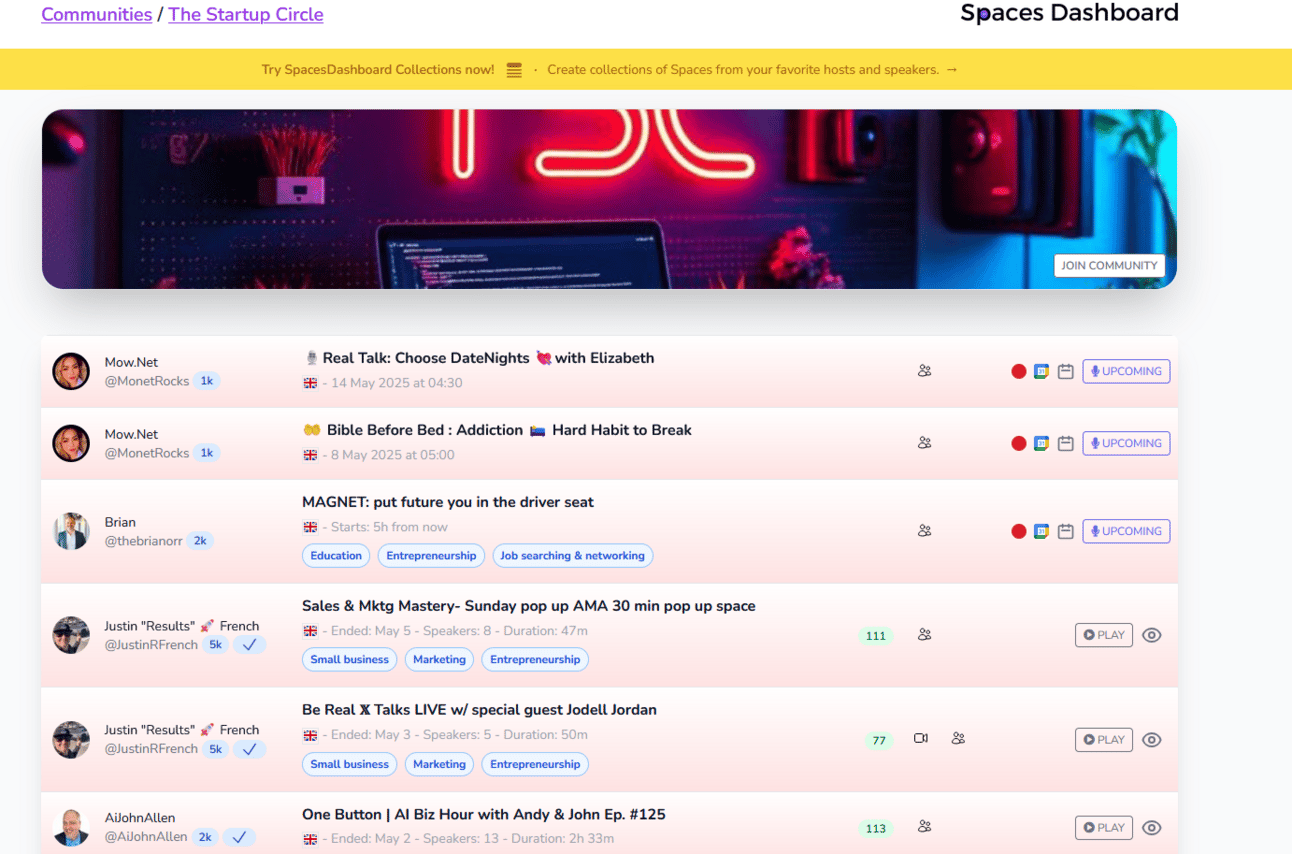Image resolution: width=1292 pixels, height=854 pixels.
Task: Add Bible Before Bed space to Google Calendar
Action: pos(1041,443)
